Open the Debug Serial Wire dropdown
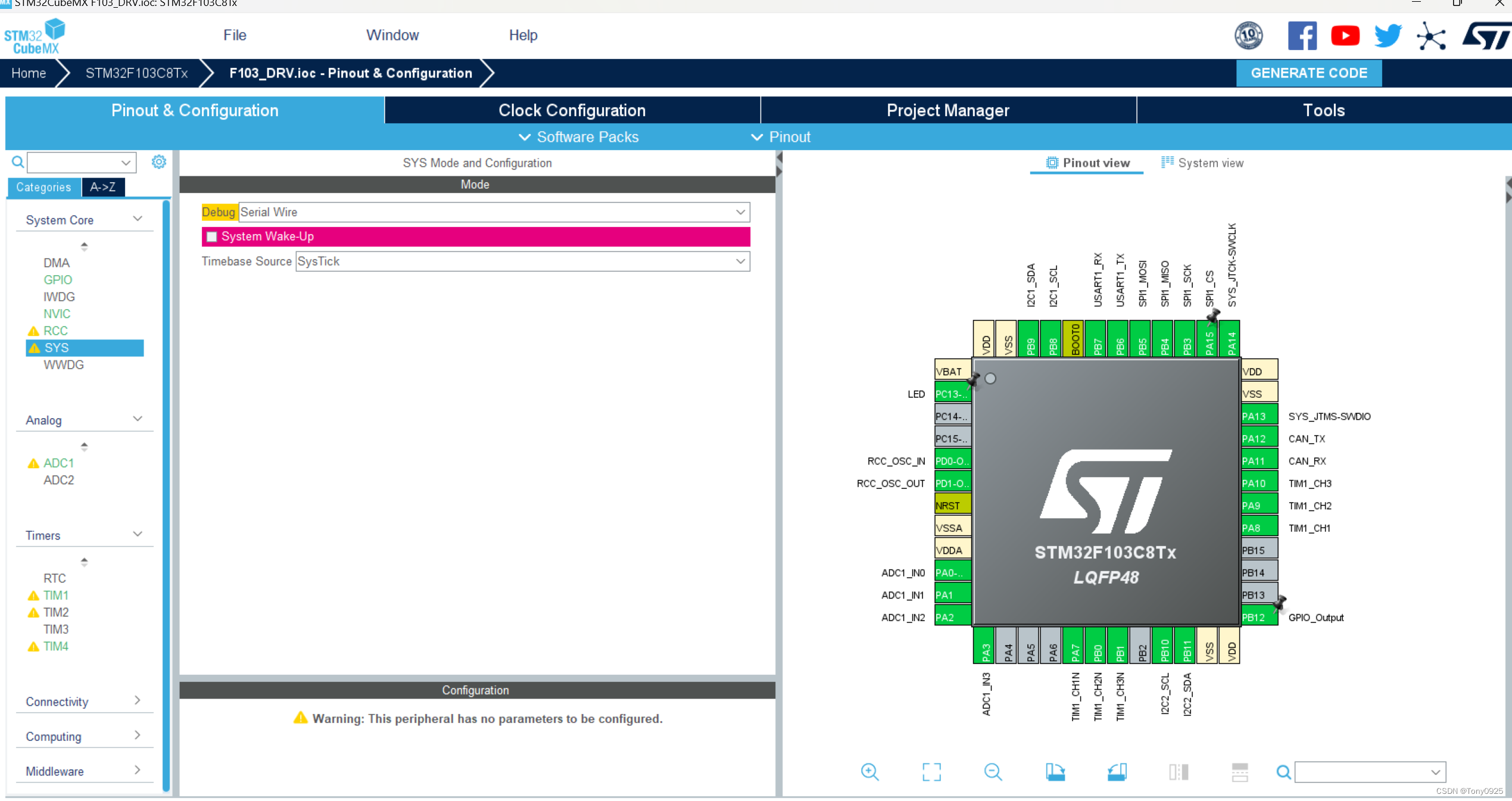 (x=494, y=212)
